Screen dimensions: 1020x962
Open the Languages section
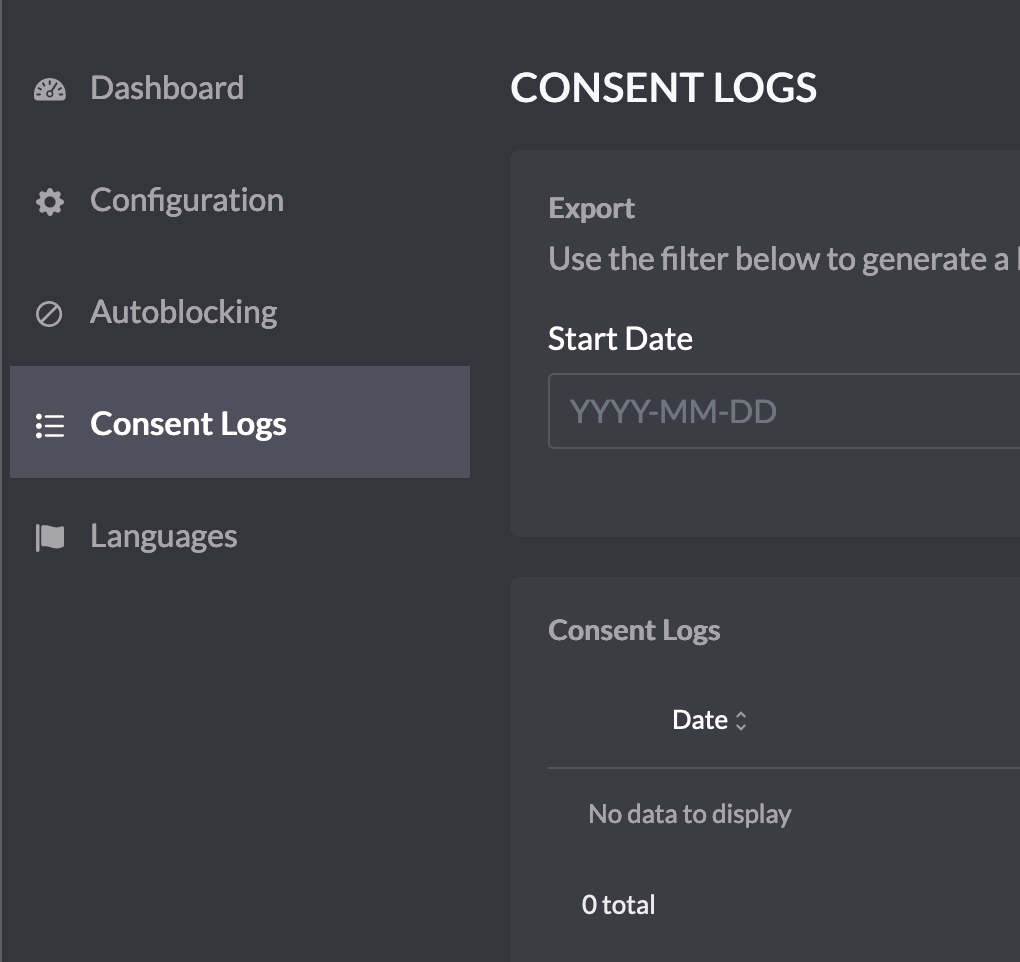coord(164,536)
